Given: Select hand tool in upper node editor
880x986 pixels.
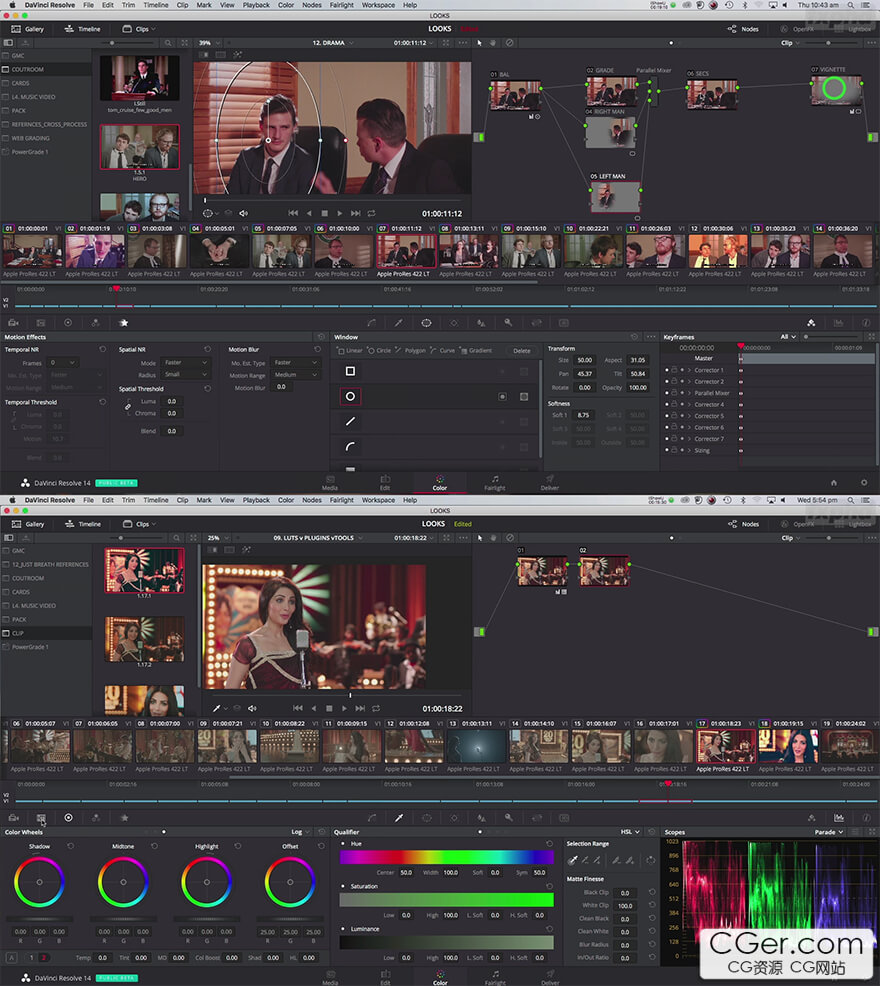Looking at the screenshot, I should tap(493, 43).
